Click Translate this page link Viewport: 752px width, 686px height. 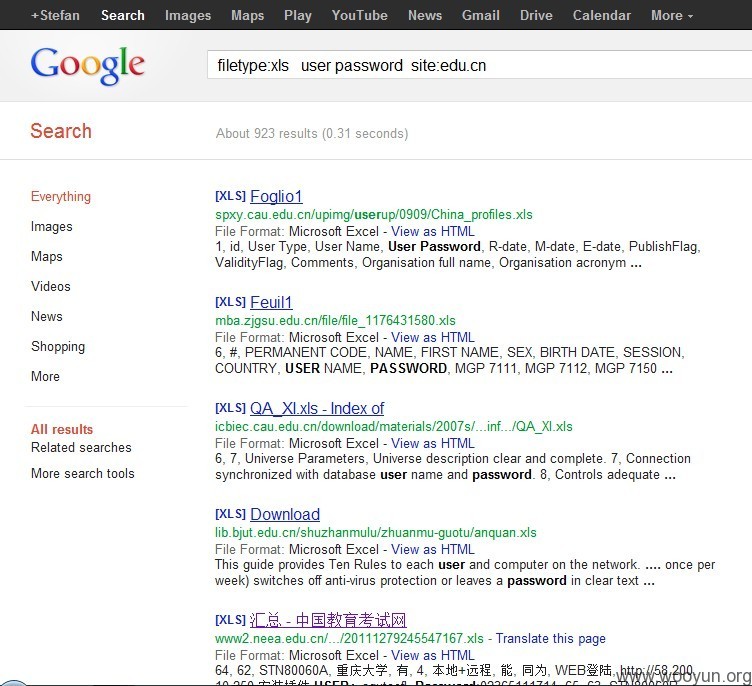click(551, 639)
